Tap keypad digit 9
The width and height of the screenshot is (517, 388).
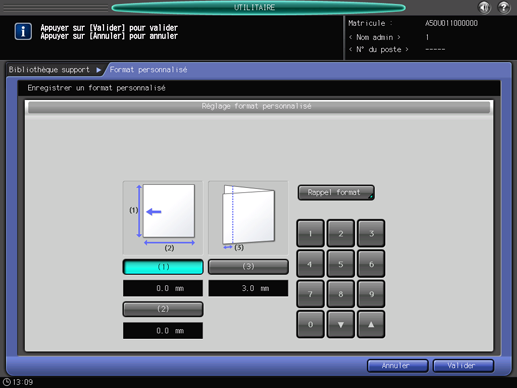(371, 294)
